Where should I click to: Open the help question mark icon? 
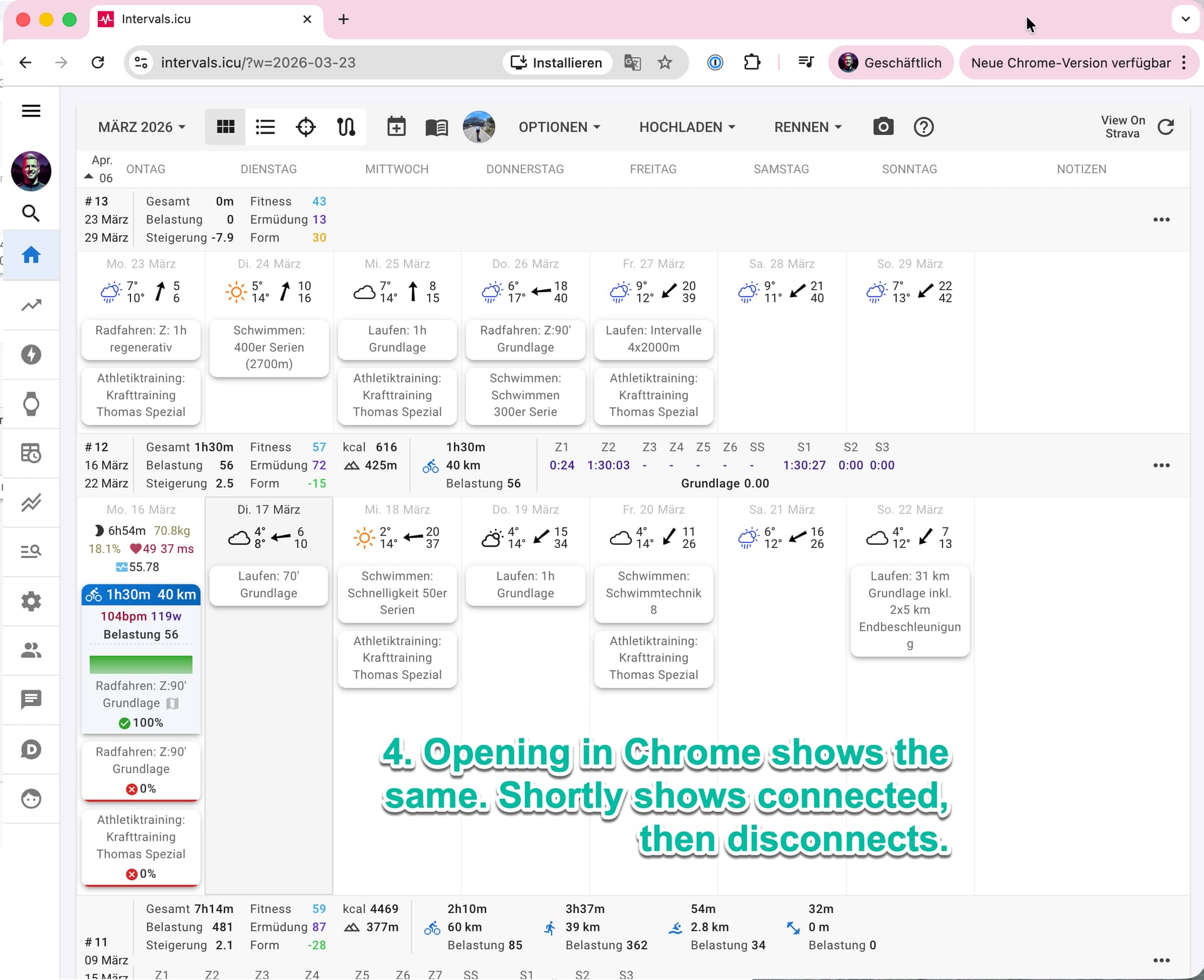pos(923,127)
